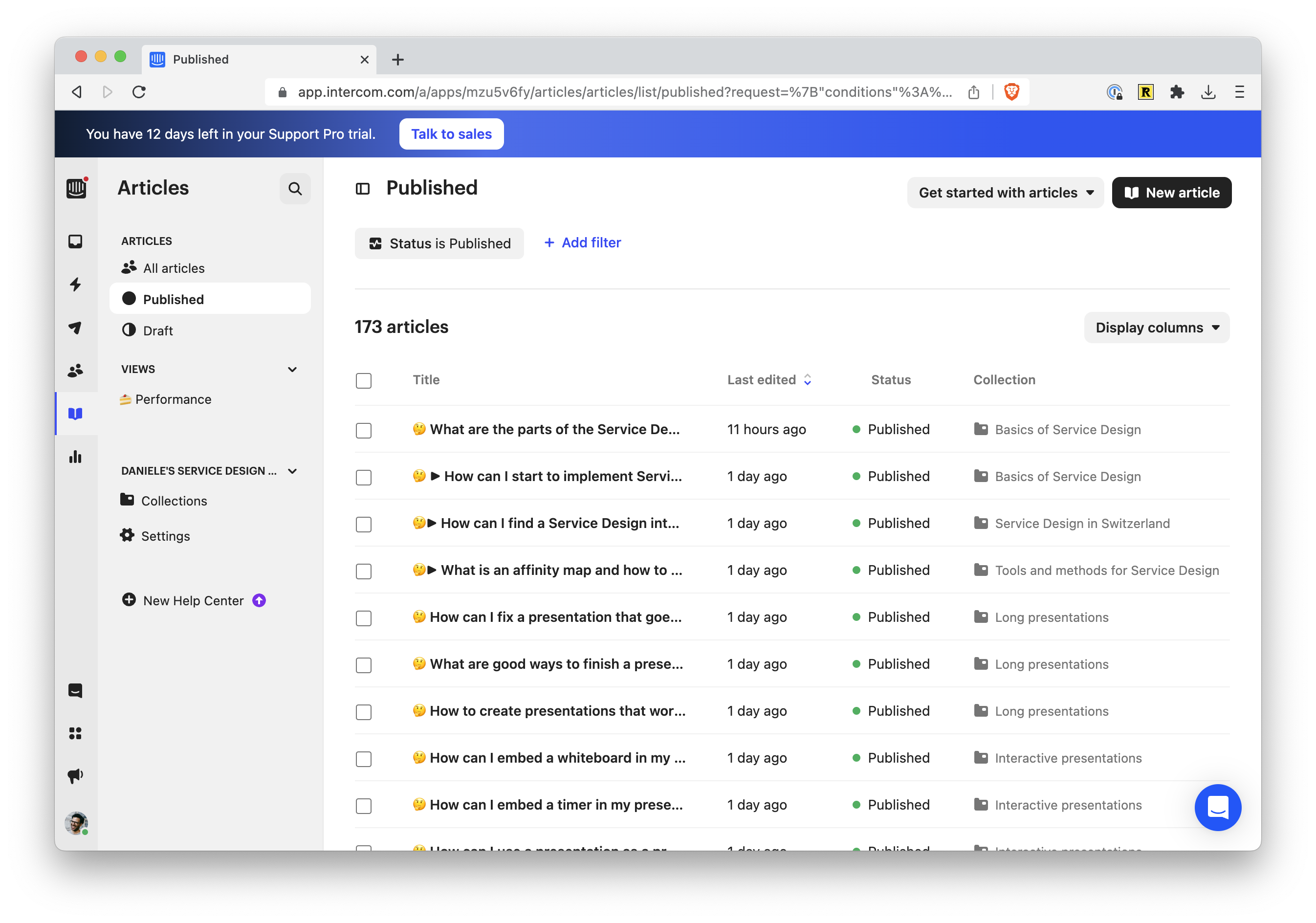
Task: Click the New article button
Action: [1171, 193]
